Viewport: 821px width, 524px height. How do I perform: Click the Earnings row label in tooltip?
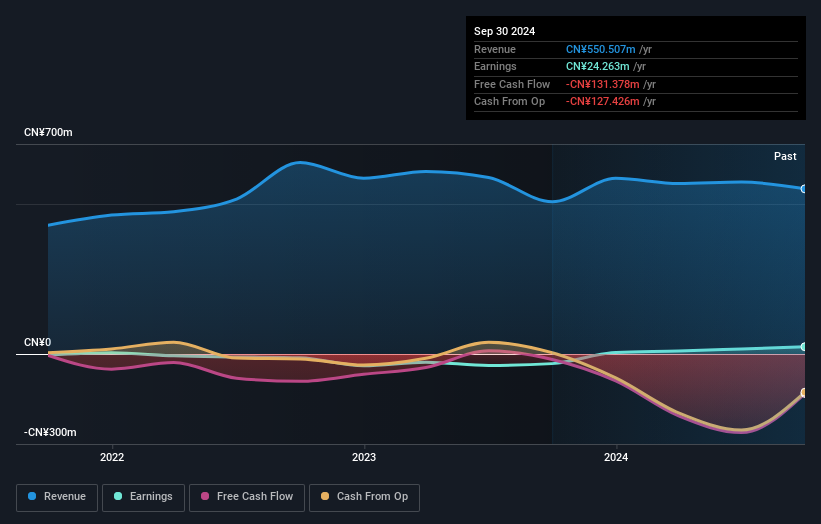click(x=495, y=66)
